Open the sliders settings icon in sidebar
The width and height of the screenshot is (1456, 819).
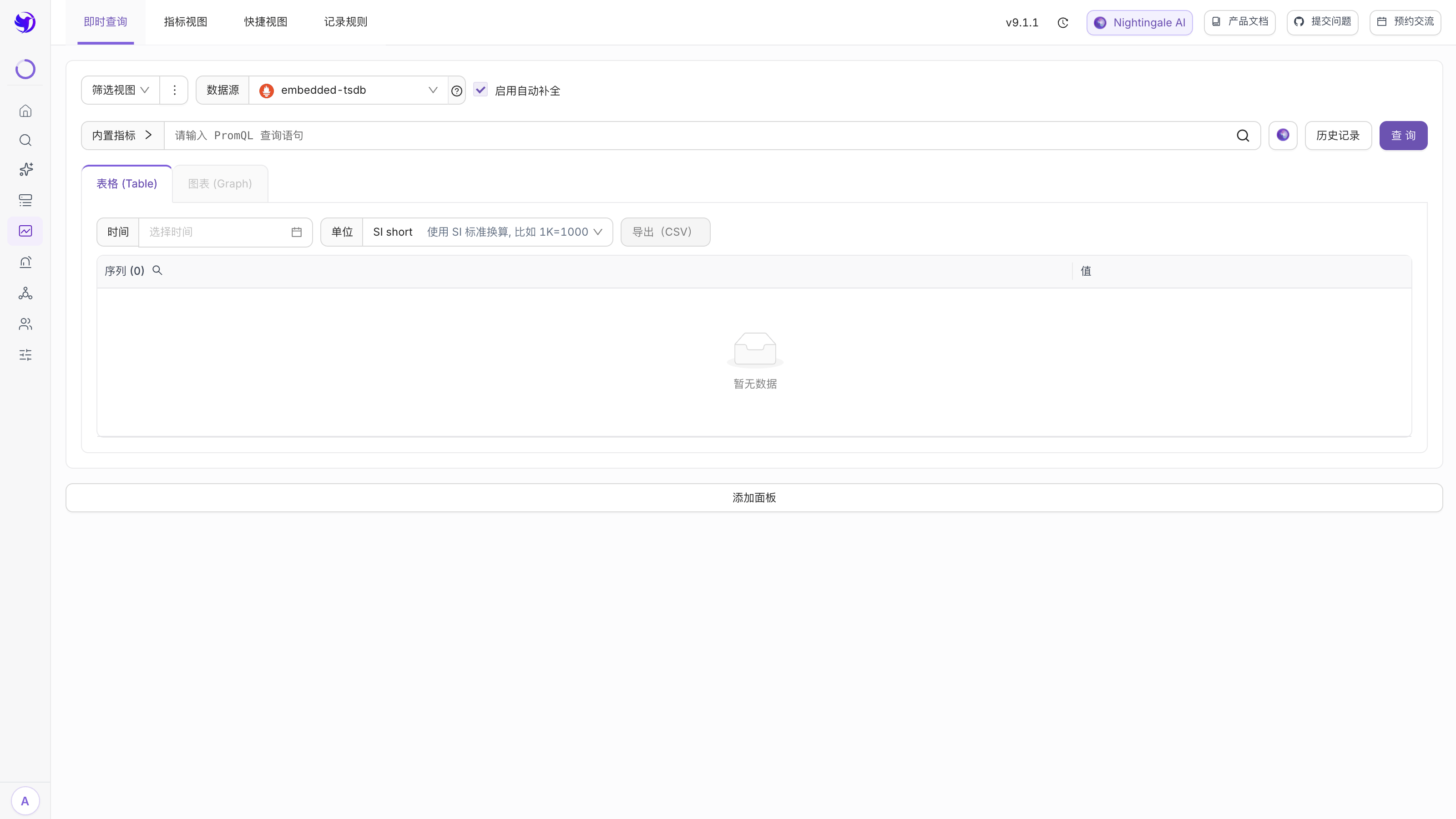coord(25,355)
